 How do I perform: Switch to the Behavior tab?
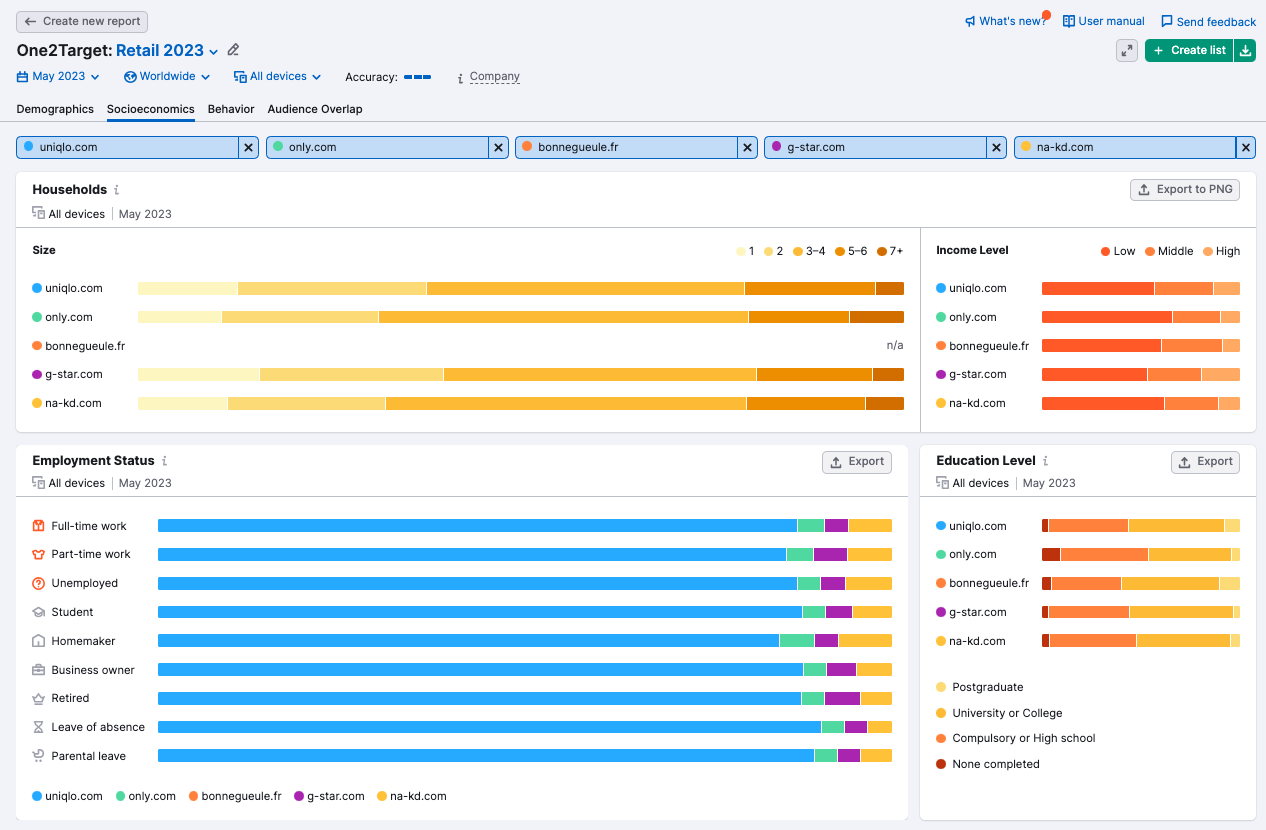tap(231, 109)
